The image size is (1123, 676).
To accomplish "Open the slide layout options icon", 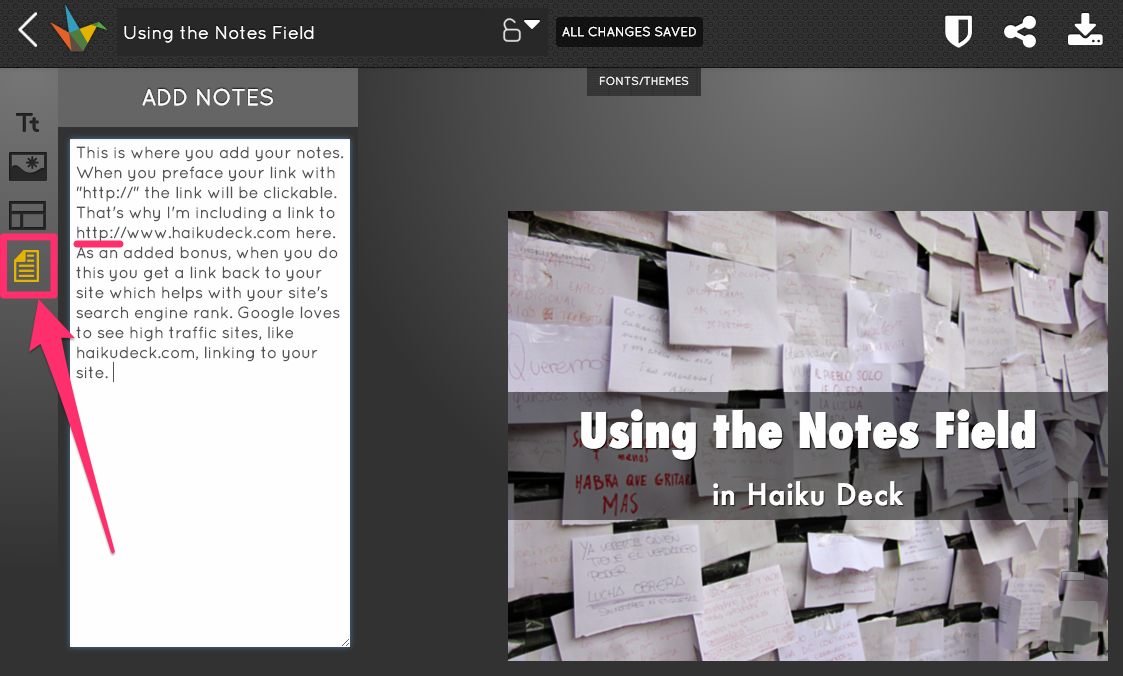I will tap(28, 215).
